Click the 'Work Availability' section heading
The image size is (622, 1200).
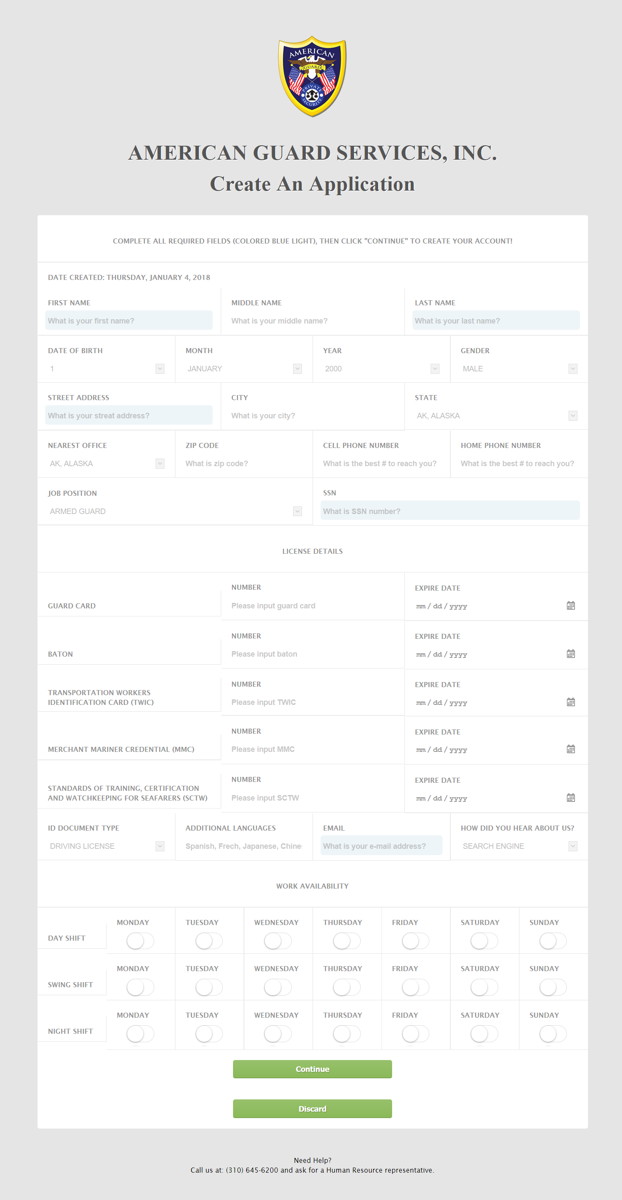click(x=312, y=886)
